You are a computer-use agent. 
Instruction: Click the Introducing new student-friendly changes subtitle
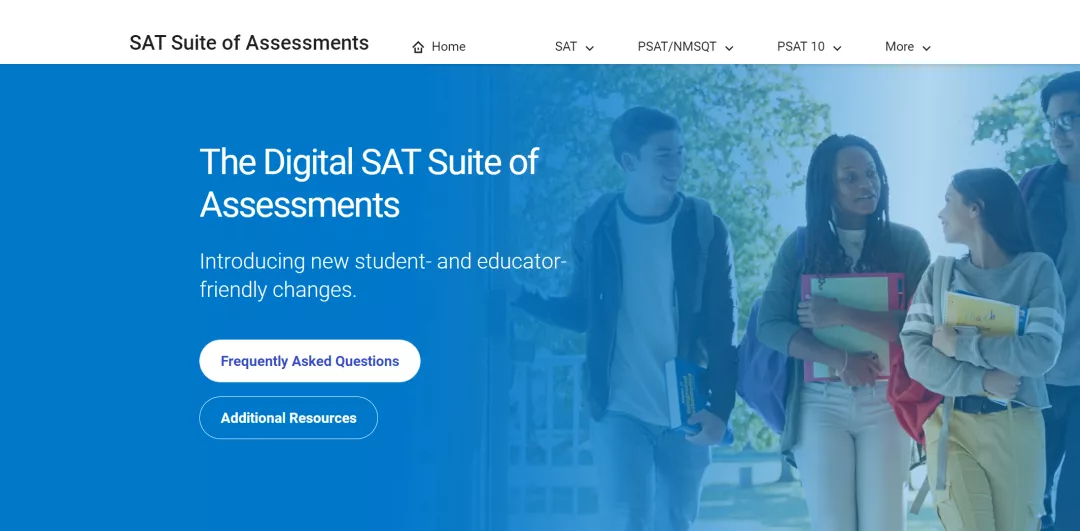click(x=383, y=275)
